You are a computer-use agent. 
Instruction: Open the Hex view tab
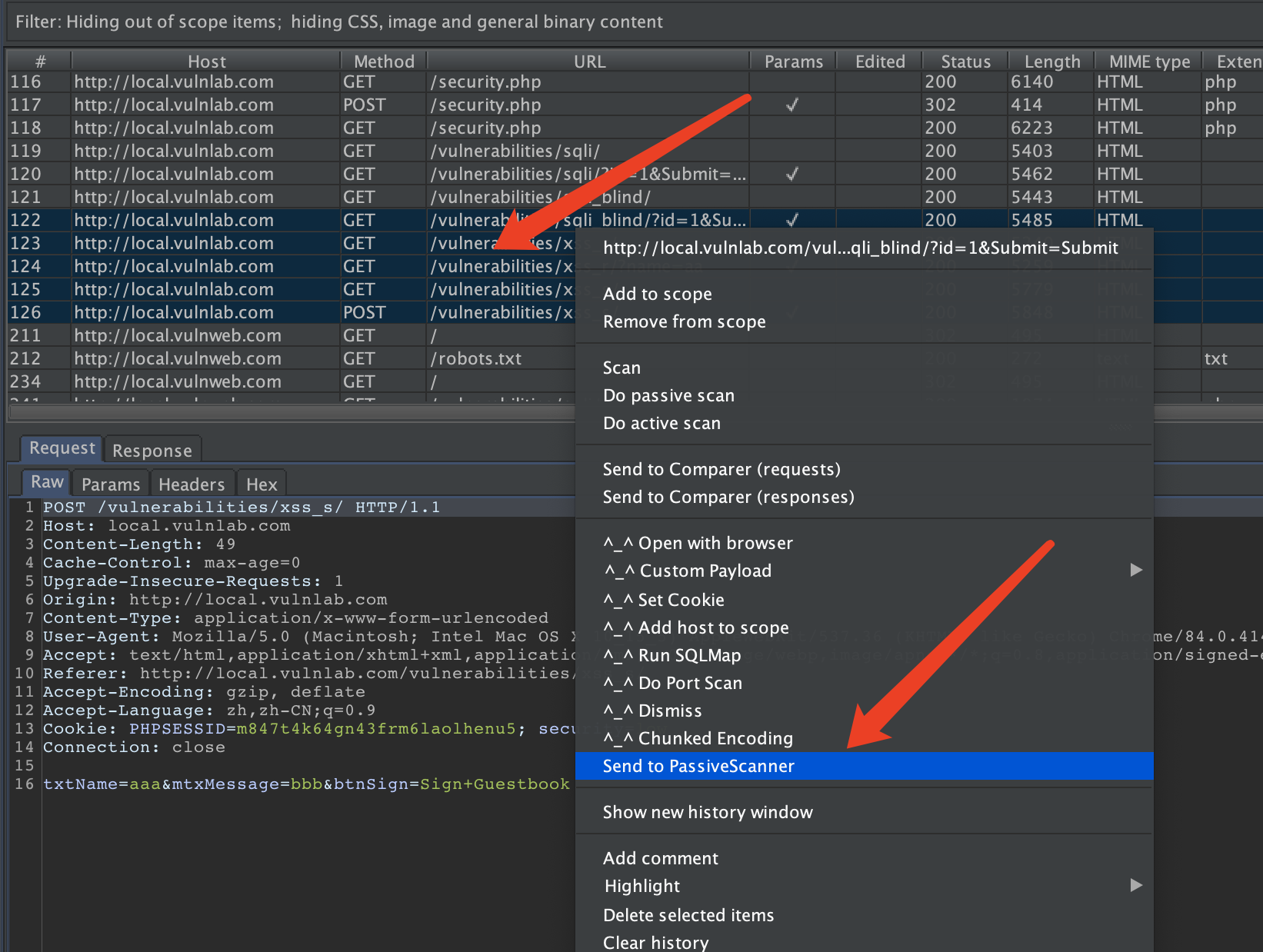click(262, 484)
